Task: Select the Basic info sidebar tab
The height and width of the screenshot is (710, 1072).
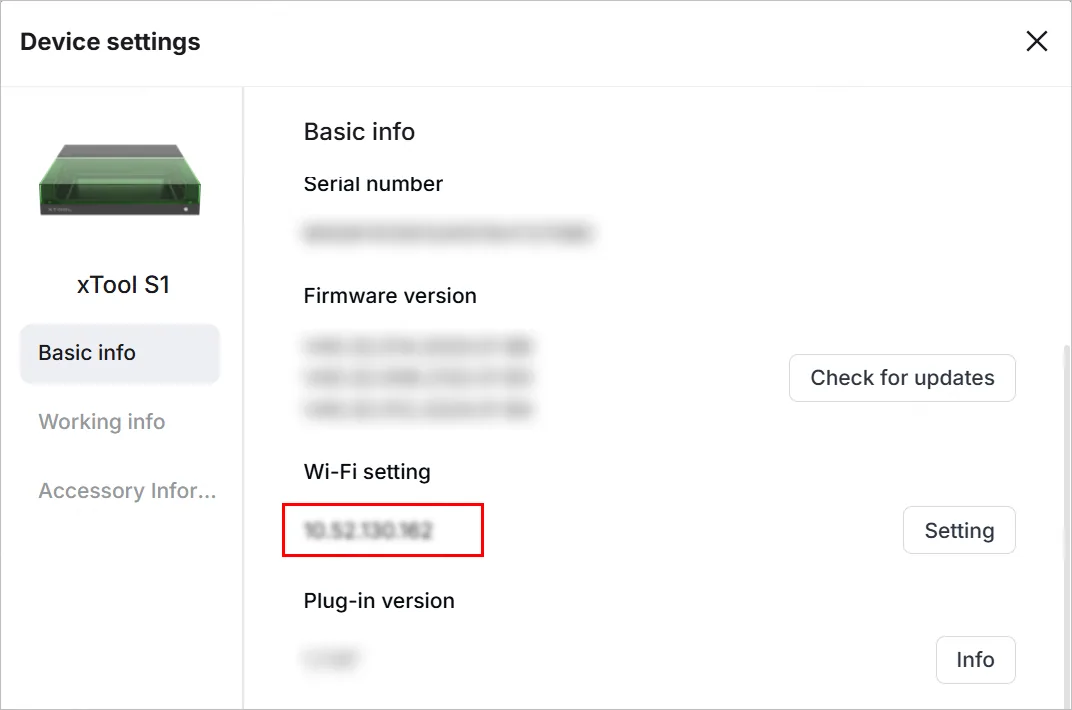Action: (120, 353)
